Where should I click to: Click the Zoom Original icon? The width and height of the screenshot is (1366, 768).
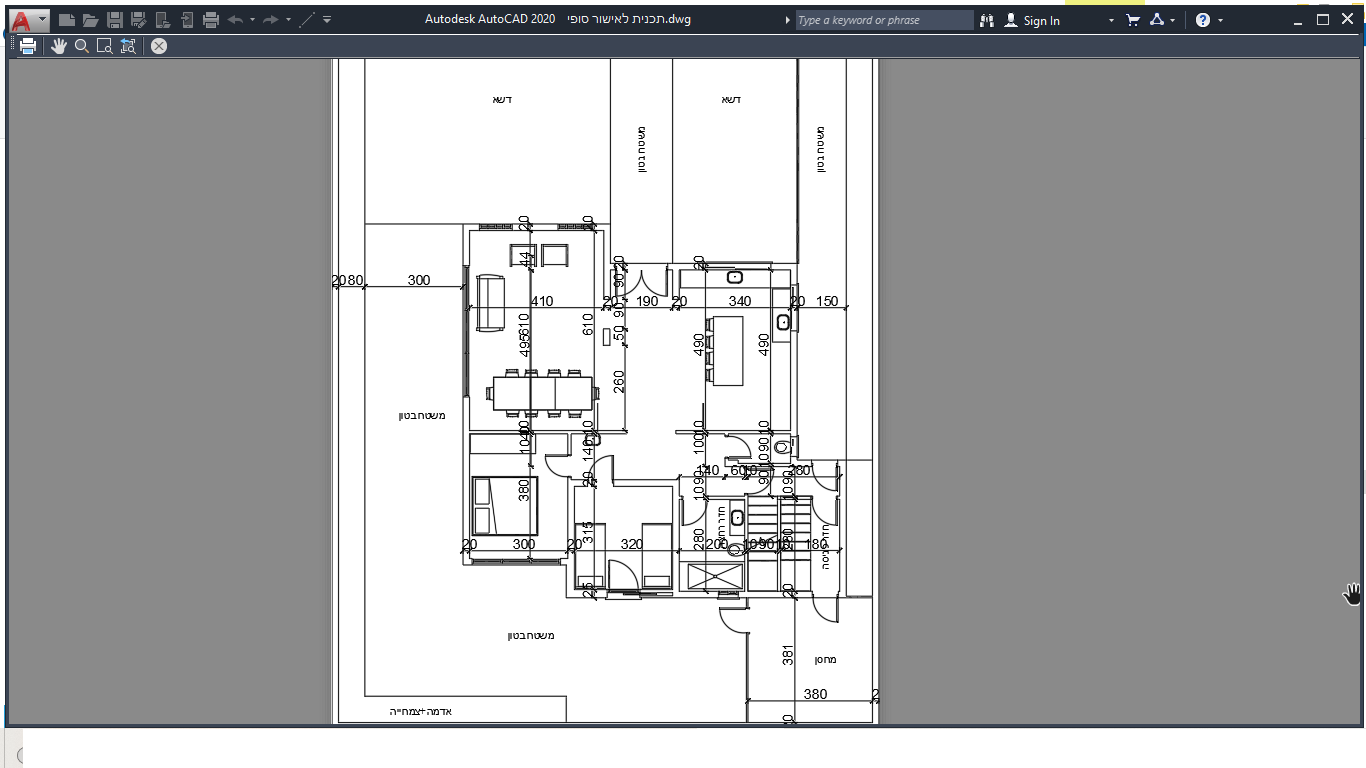(x=128, y=46)
